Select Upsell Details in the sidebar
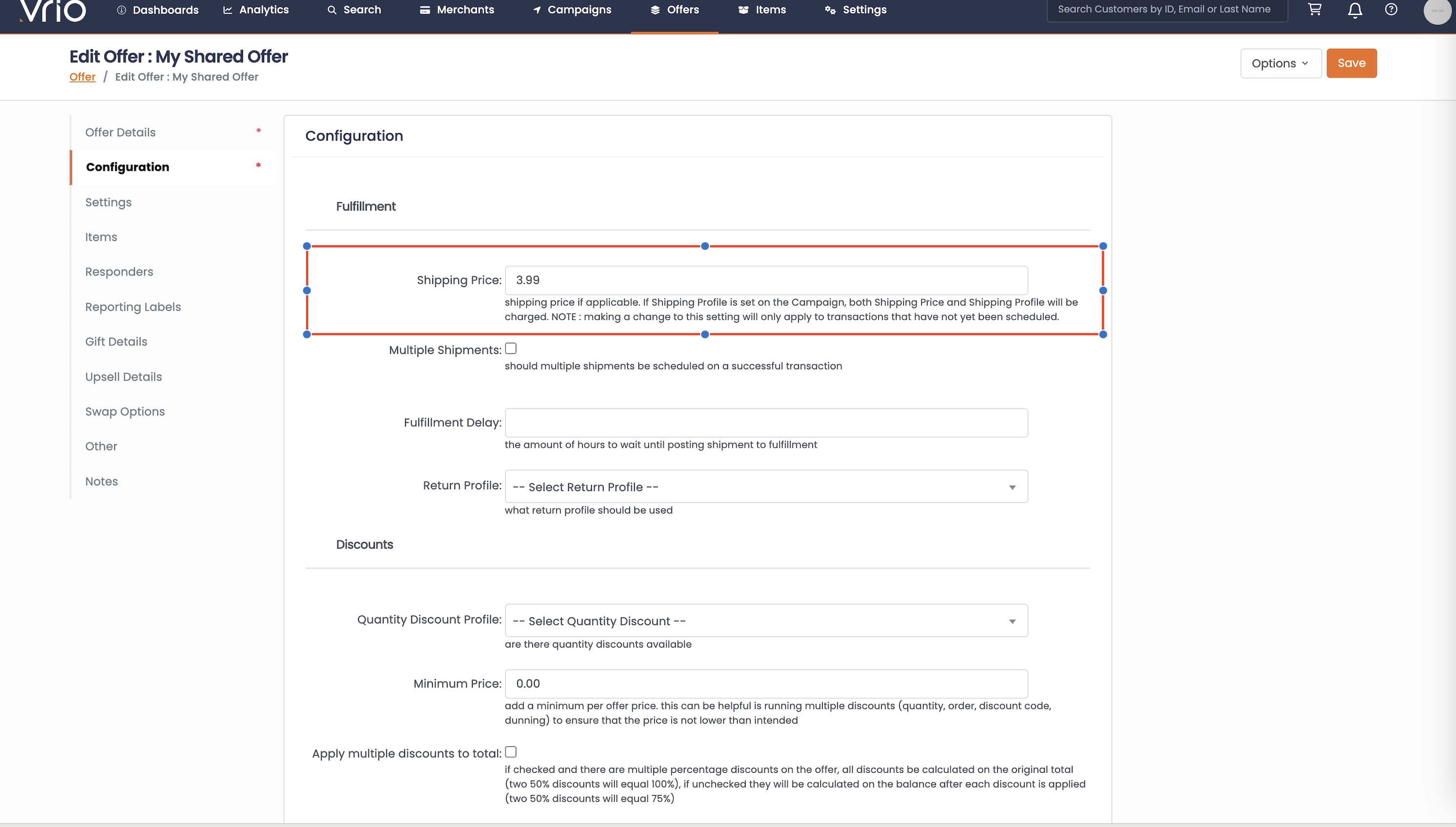This screenshot has width=1456, height=827. [173, 376]
